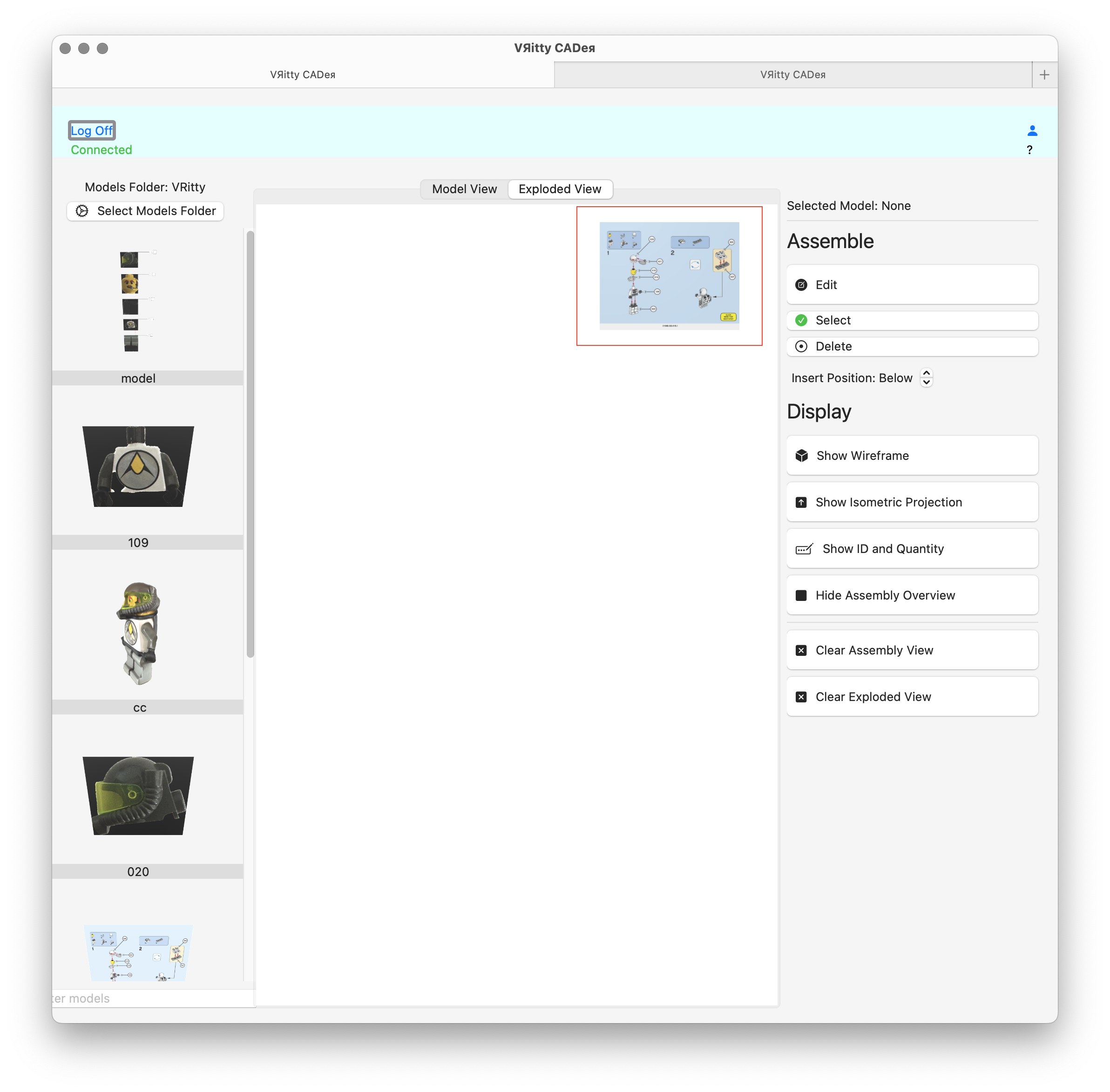Click the green Select checkmark icon

click(801, 320)
